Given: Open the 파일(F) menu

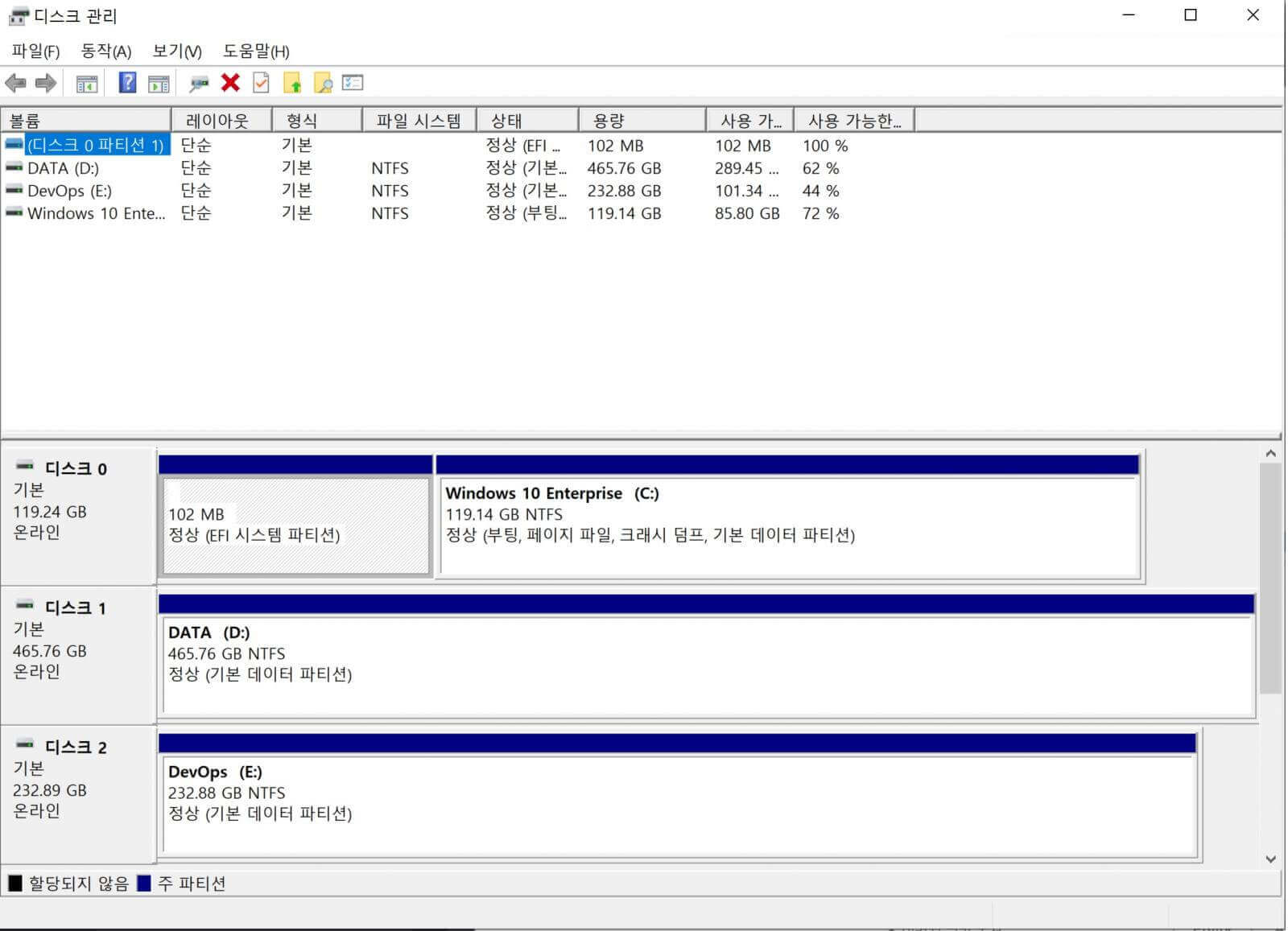Looking at the screenshot, I should [35, 51].
